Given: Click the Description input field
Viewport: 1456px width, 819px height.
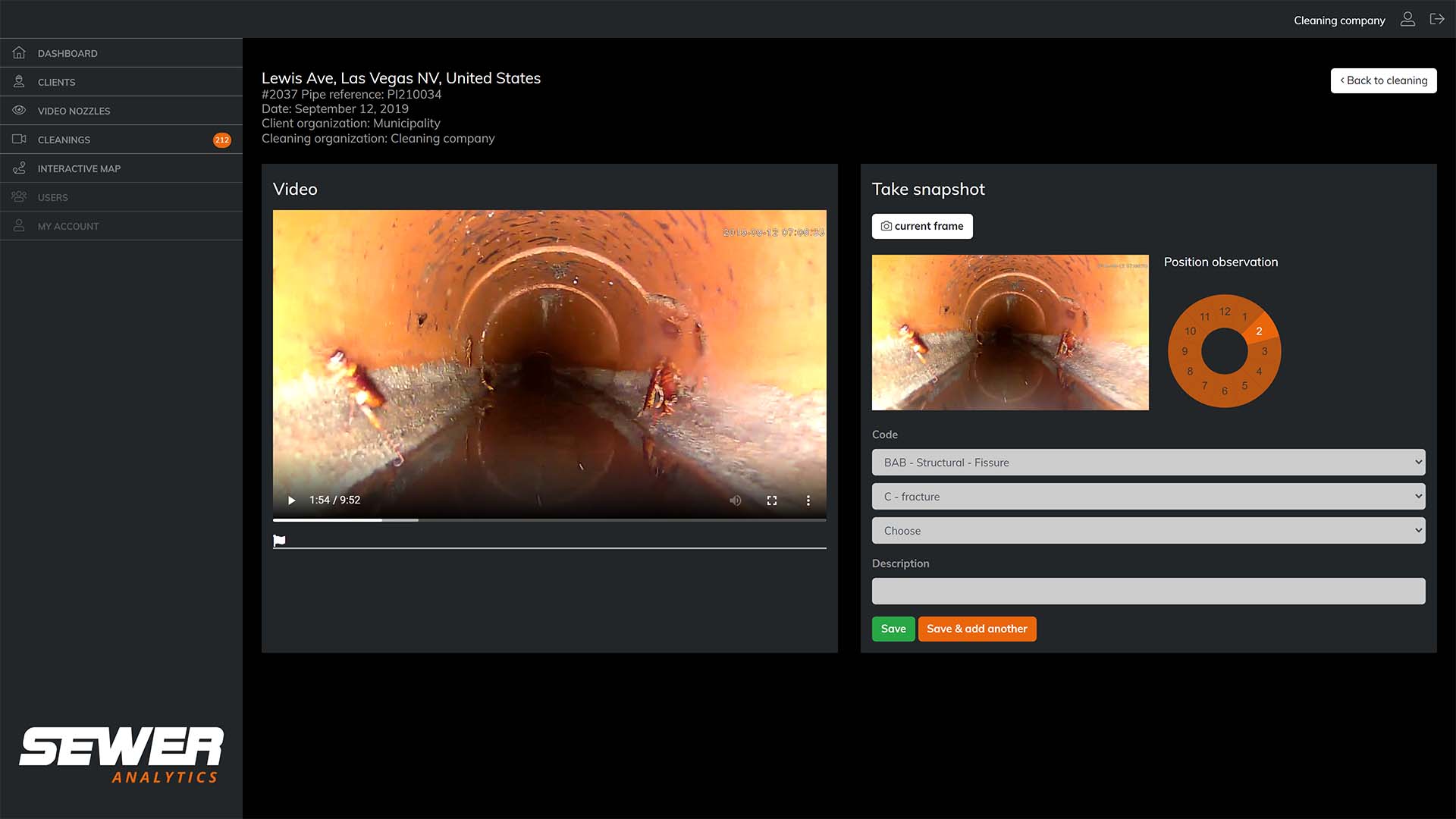Looking at the screenshot, I should 1148,591.
